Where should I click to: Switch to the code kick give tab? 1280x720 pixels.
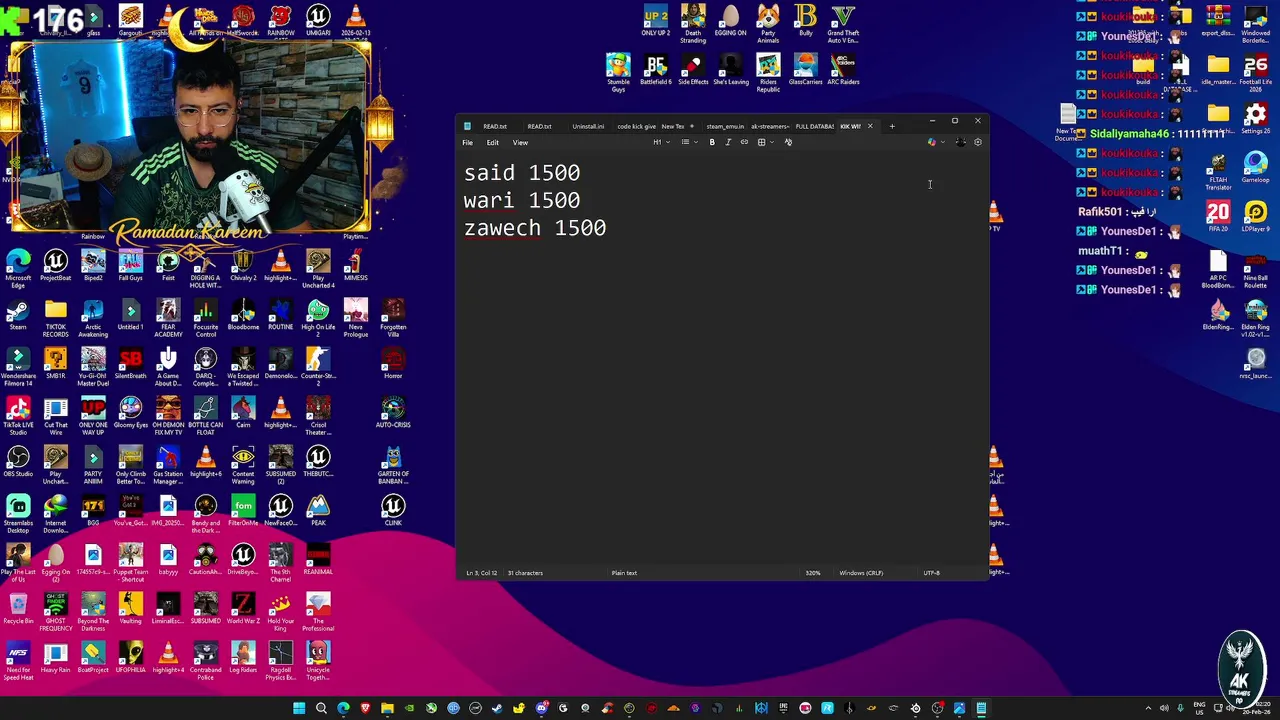636,126
